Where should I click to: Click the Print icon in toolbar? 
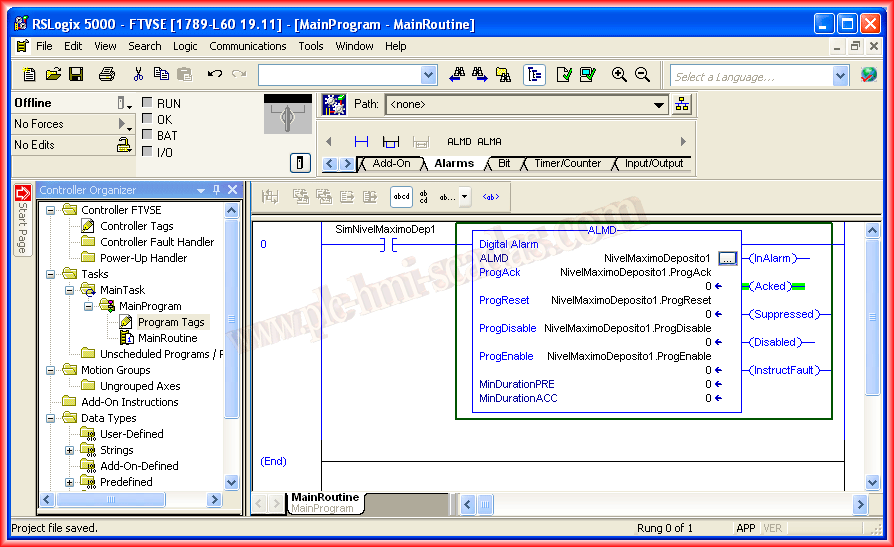tap(107, 74)
